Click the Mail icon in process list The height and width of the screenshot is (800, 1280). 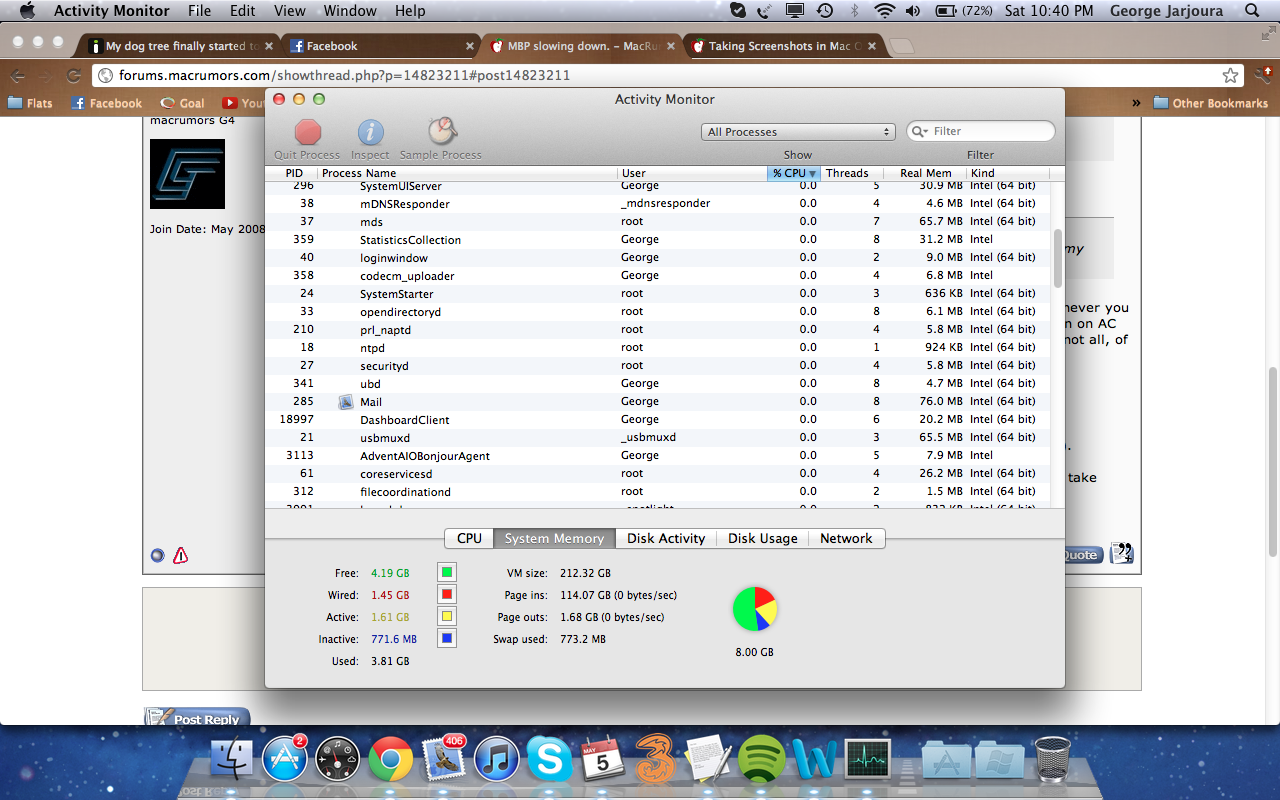346,401
